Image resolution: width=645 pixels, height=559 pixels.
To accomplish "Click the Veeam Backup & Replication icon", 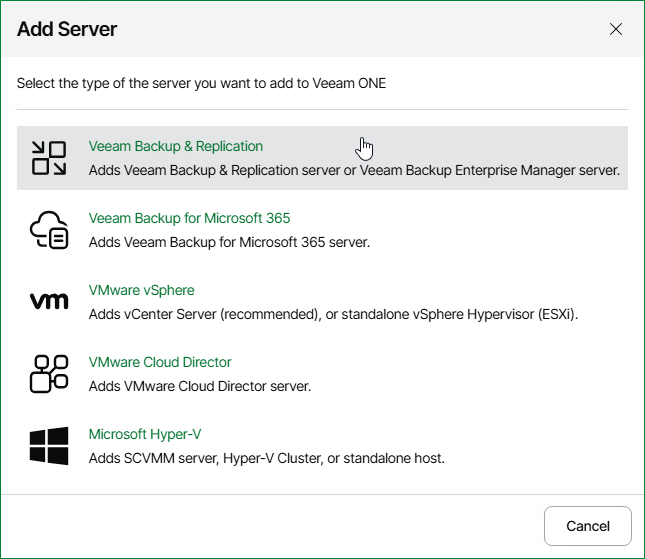I will pyautogui.click(x=49, y=158).
